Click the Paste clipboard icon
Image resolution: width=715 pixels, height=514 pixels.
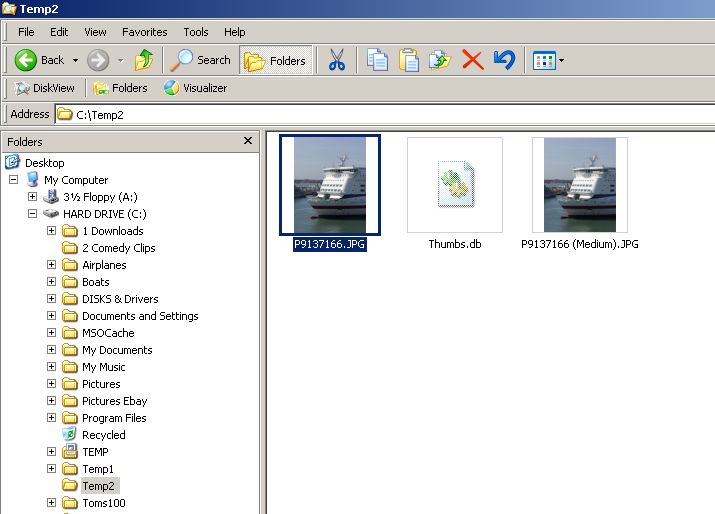pos(409,60)
